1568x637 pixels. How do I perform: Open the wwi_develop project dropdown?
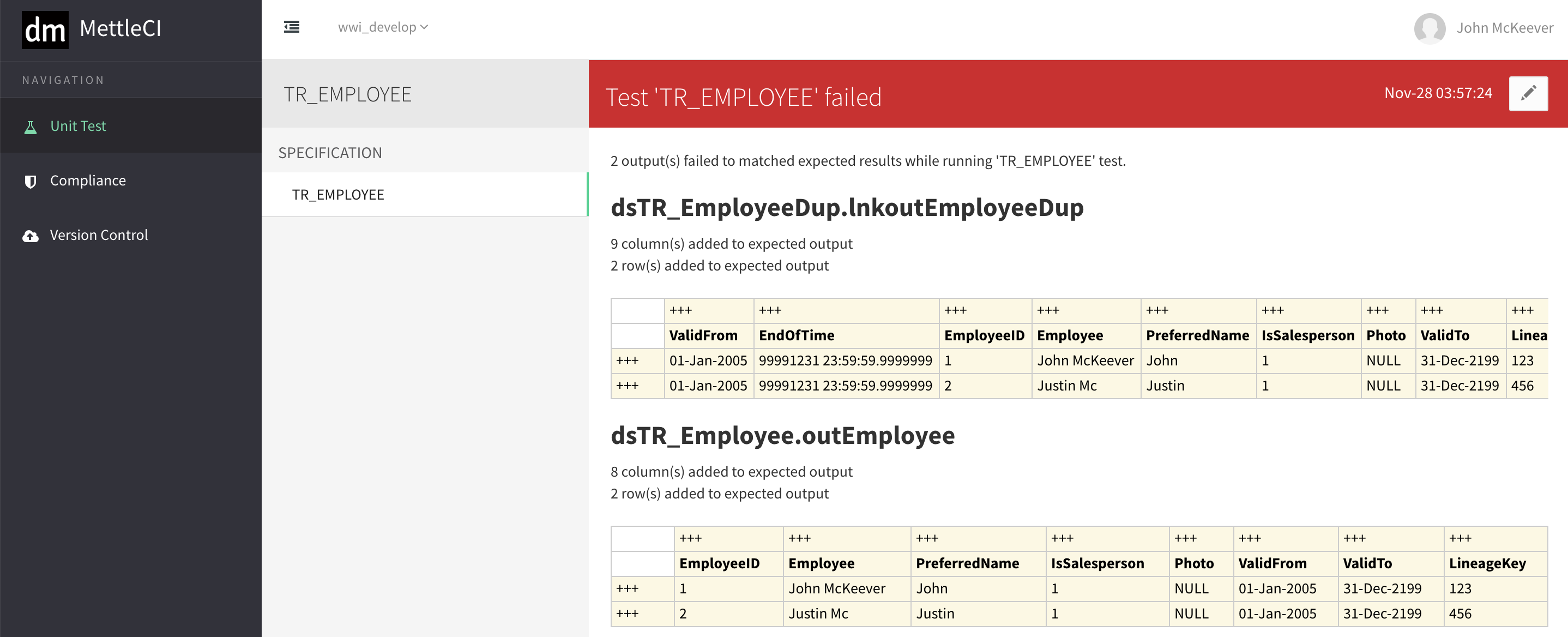(x=383, y=27)
